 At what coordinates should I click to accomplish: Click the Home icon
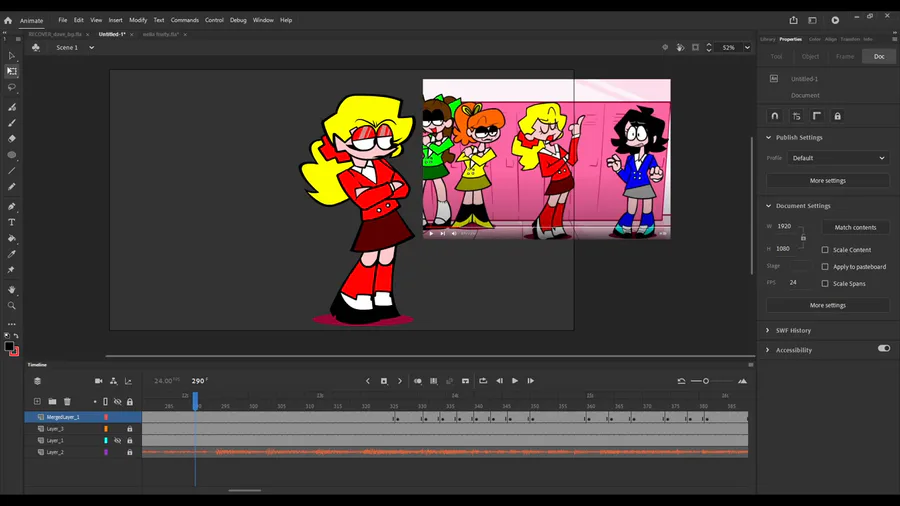8,20
